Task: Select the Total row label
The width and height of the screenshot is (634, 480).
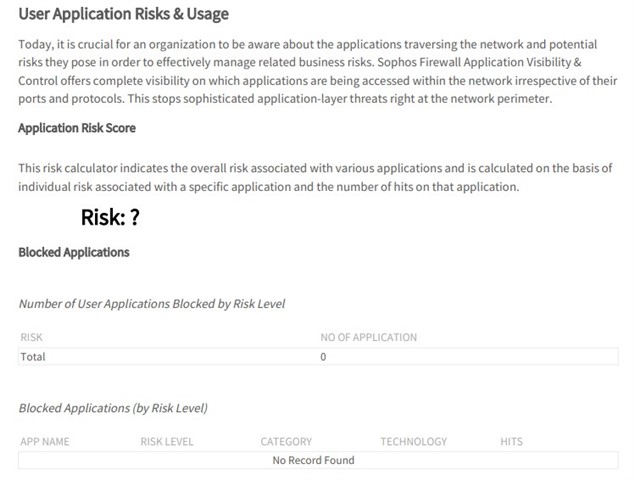Action: [x=33, y=357]
